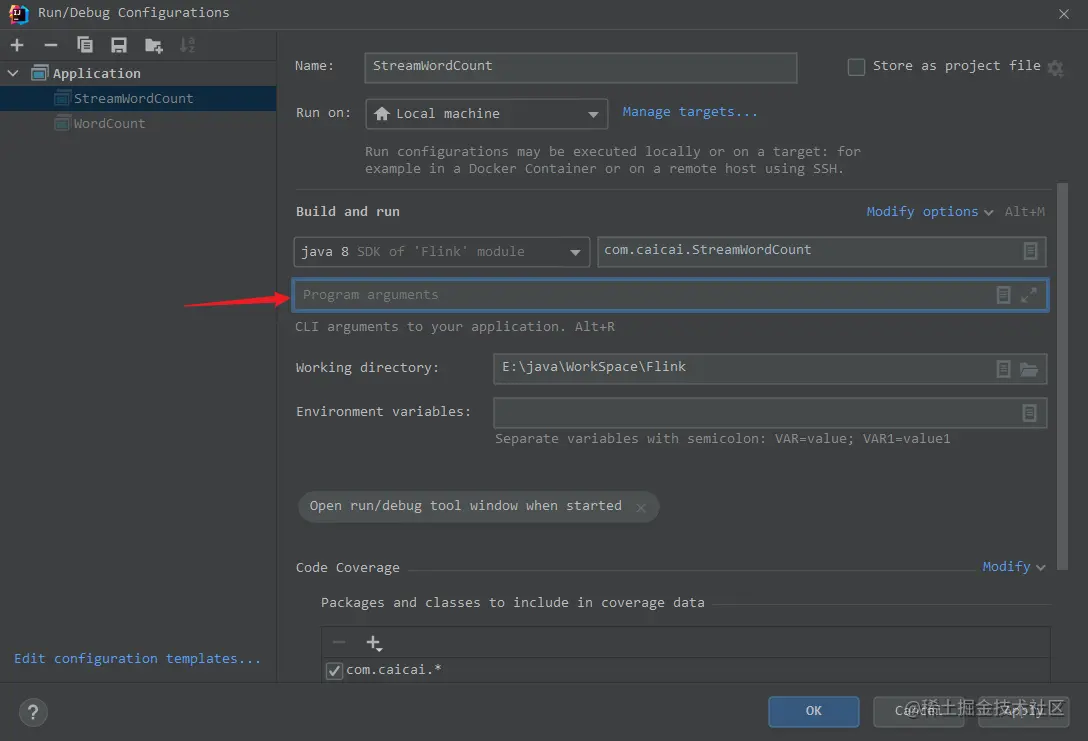Uncheck com.caicai.* coverage entry
1088x741 pixels.
click(334, 670)
